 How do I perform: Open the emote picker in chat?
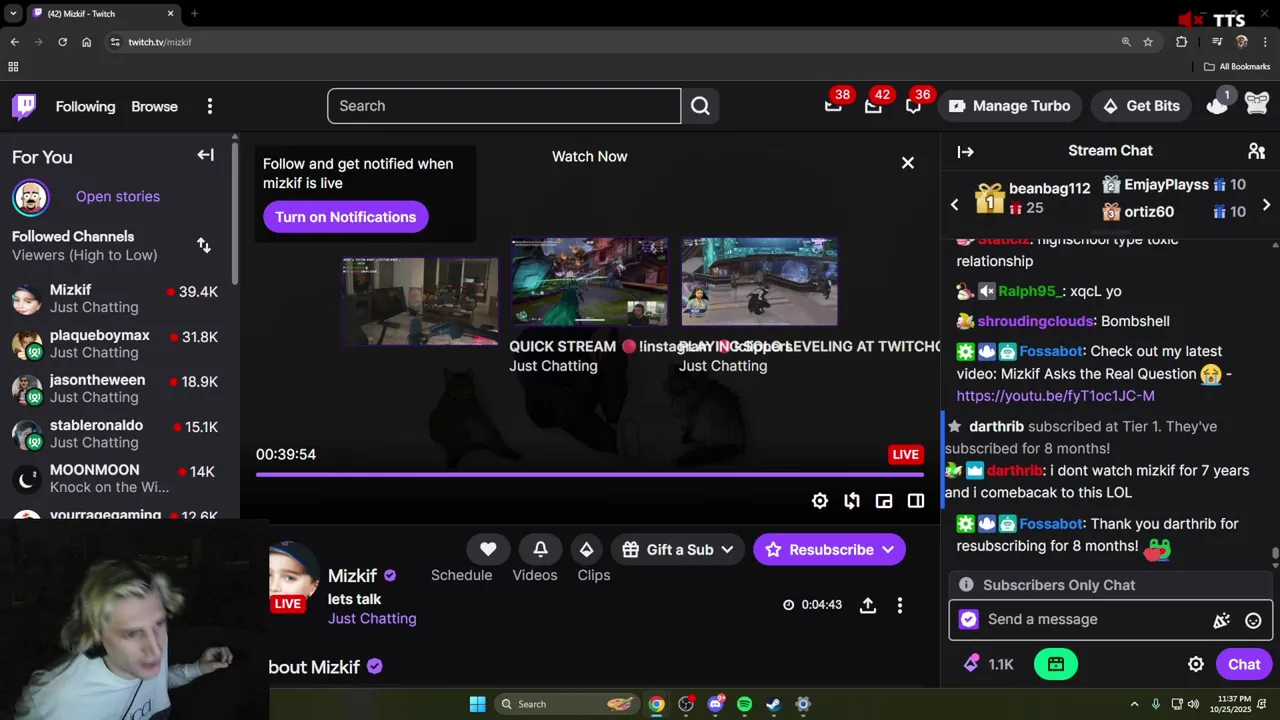pyautogui.click(x=1253, y=620)
